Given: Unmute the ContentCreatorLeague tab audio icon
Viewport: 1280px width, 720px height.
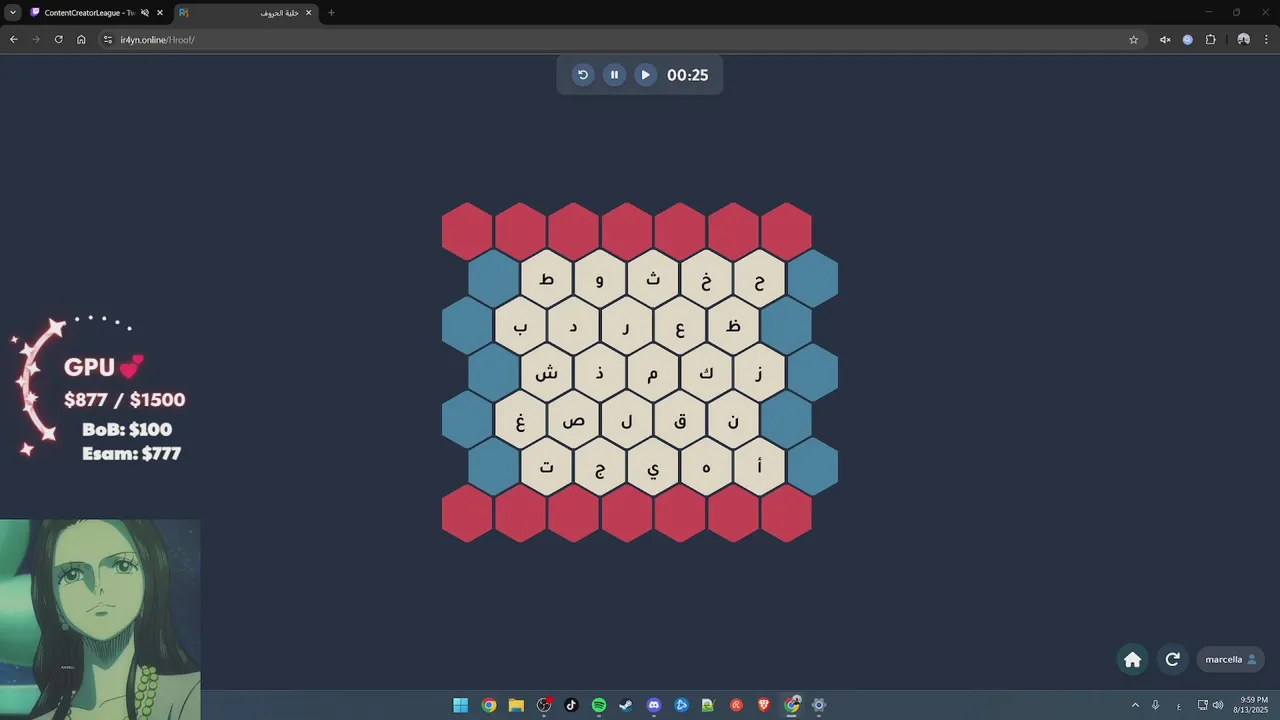Looking at the screenshot, I should point(145,13).
